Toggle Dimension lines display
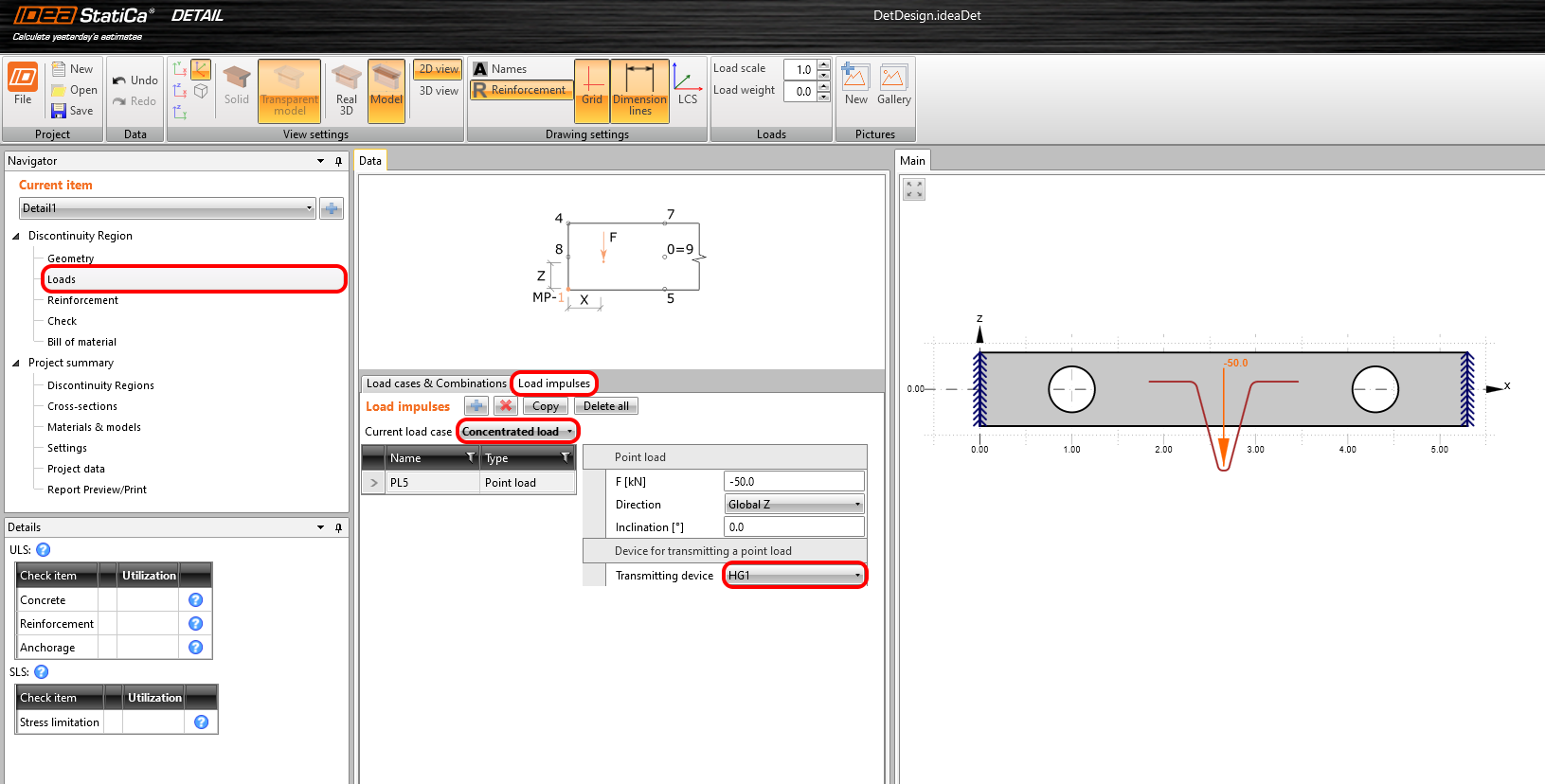1545x784 pixels. coord(639,89)
